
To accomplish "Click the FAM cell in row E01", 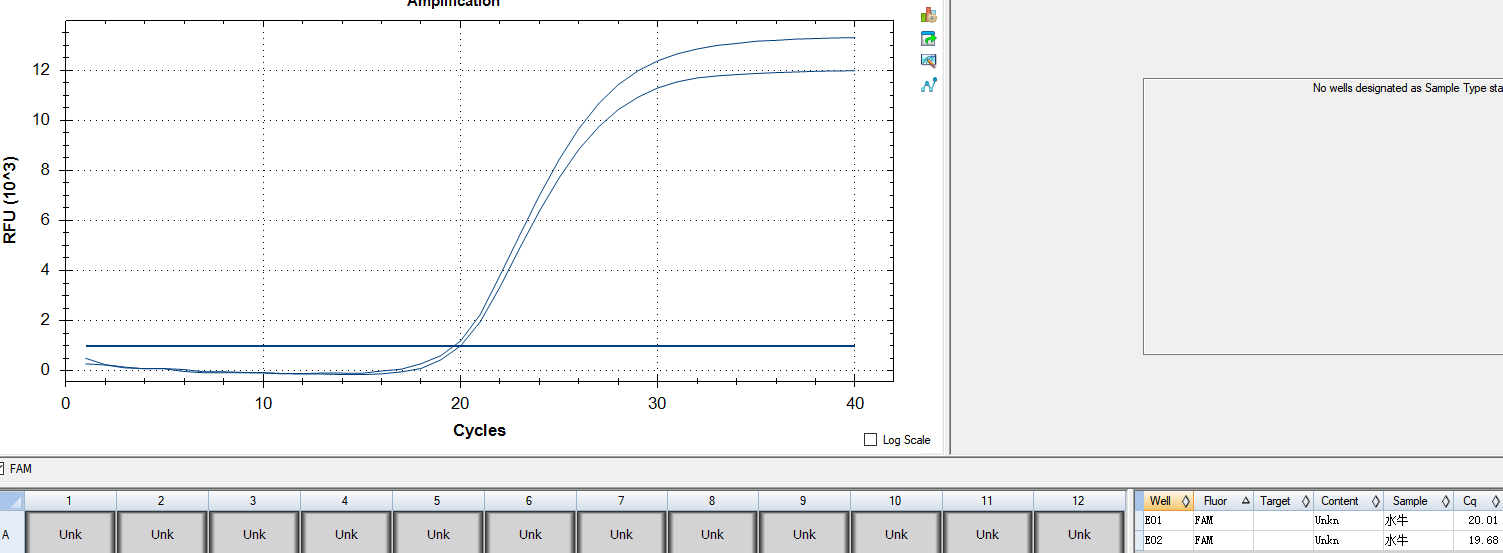I will (1222, 520).
